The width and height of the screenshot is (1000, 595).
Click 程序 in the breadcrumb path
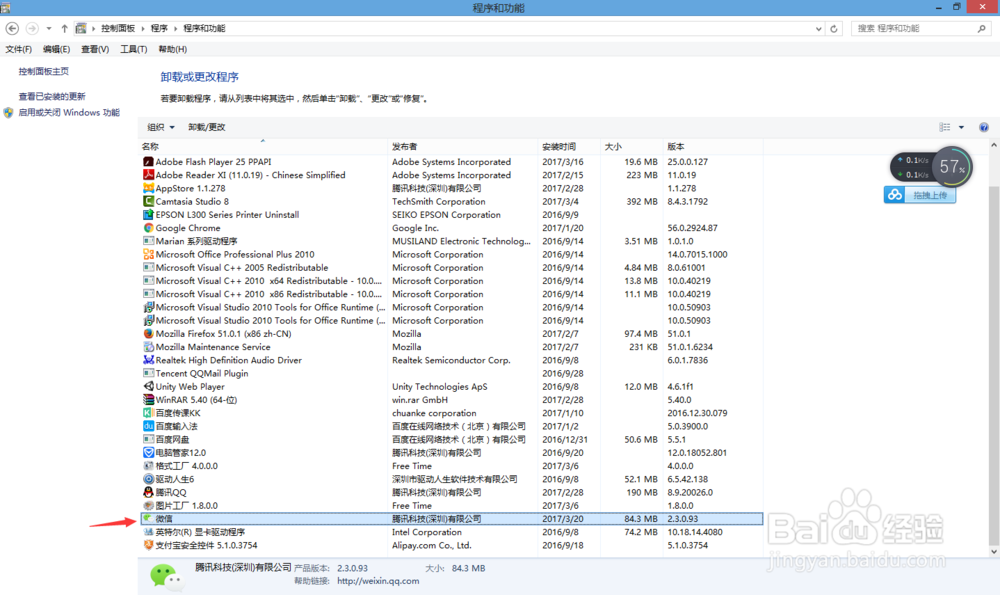[159, 28]
